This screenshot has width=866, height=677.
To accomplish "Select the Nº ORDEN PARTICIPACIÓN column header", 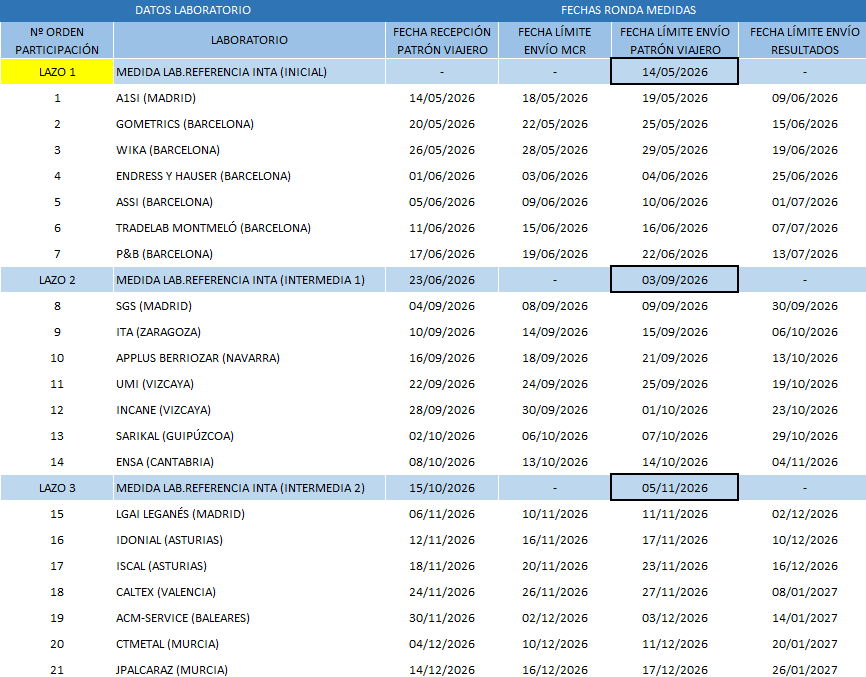I will (x=57, y=40).
